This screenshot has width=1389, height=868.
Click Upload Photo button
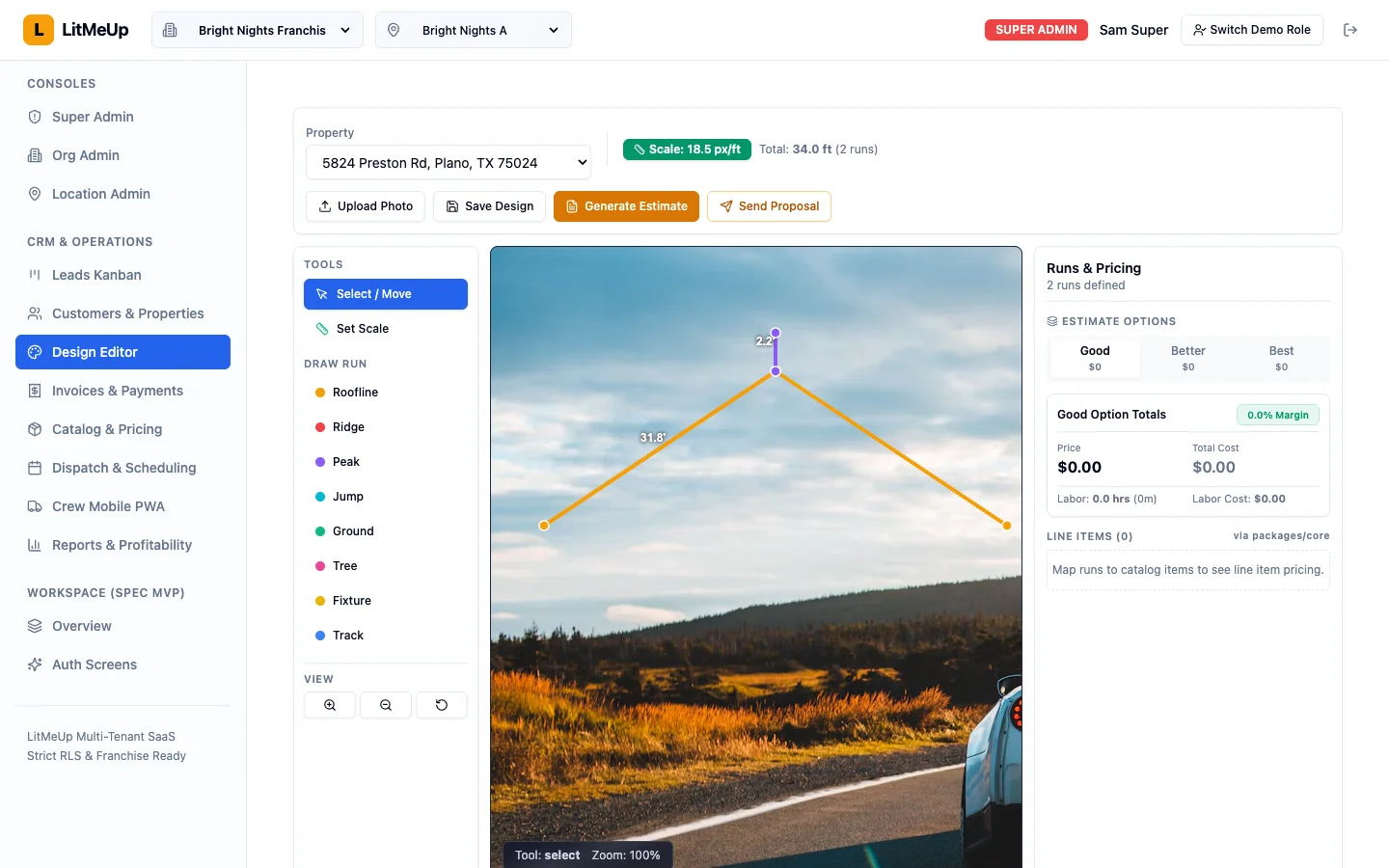[x=366, y=206]
